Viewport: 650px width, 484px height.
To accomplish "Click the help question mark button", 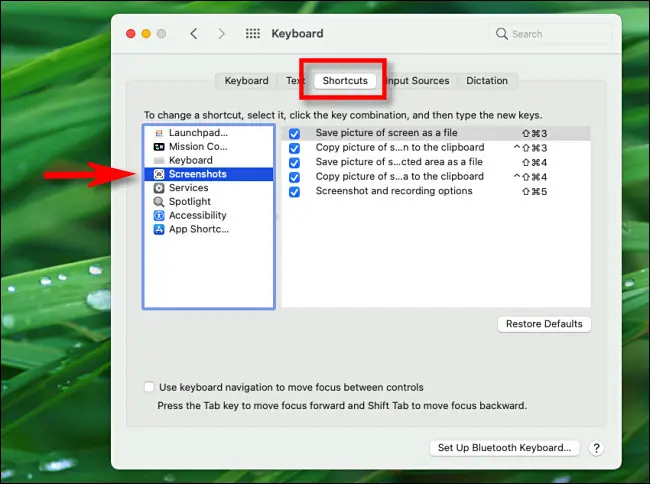I will tap(596, 448).
